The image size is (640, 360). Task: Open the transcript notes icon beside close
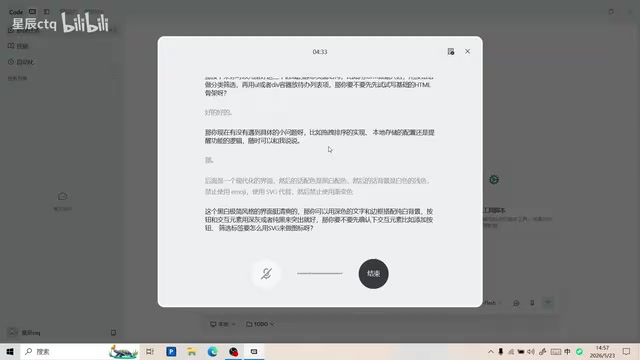[451, 51]
